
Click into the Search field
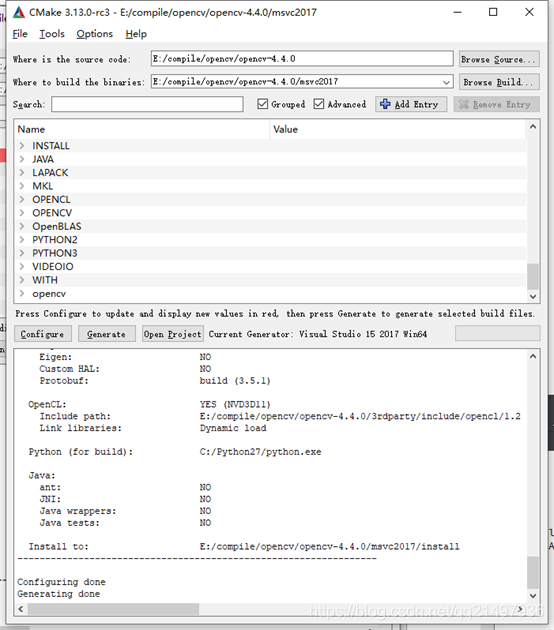click(x=147, y=104)
